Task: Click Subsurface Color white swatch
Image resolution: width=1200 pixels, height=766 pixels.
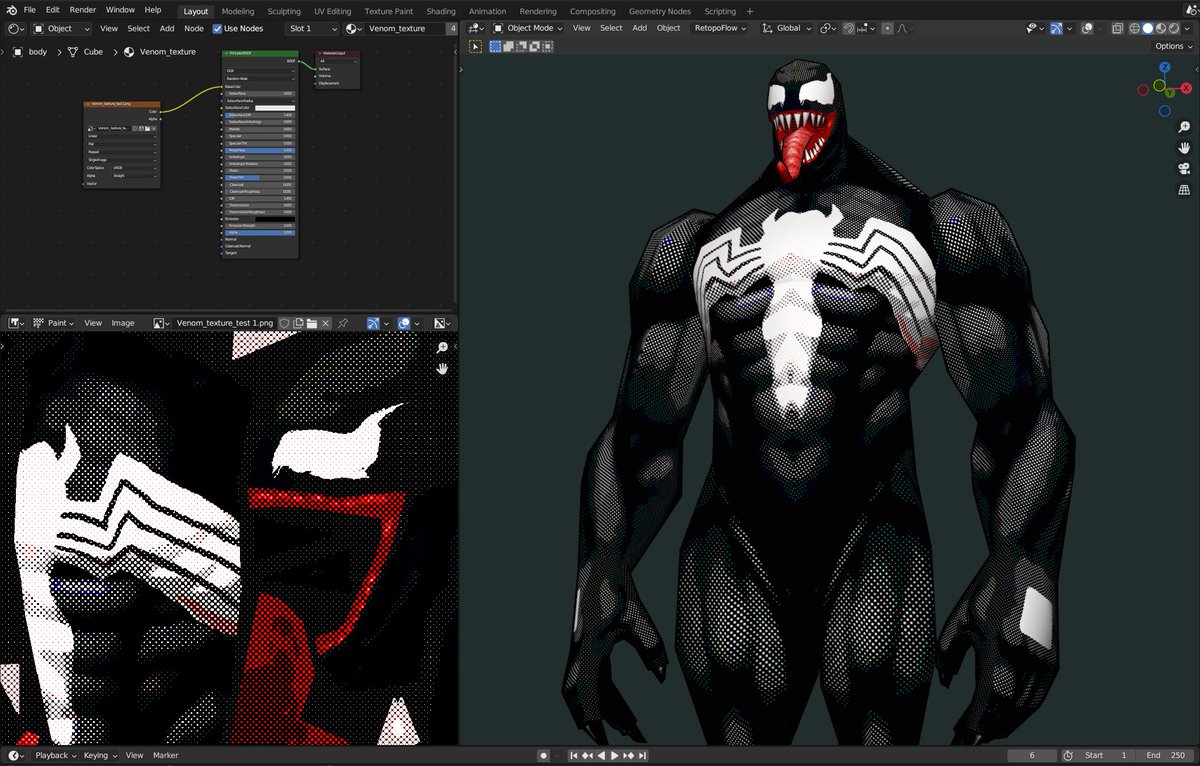Action: [274, 107]
